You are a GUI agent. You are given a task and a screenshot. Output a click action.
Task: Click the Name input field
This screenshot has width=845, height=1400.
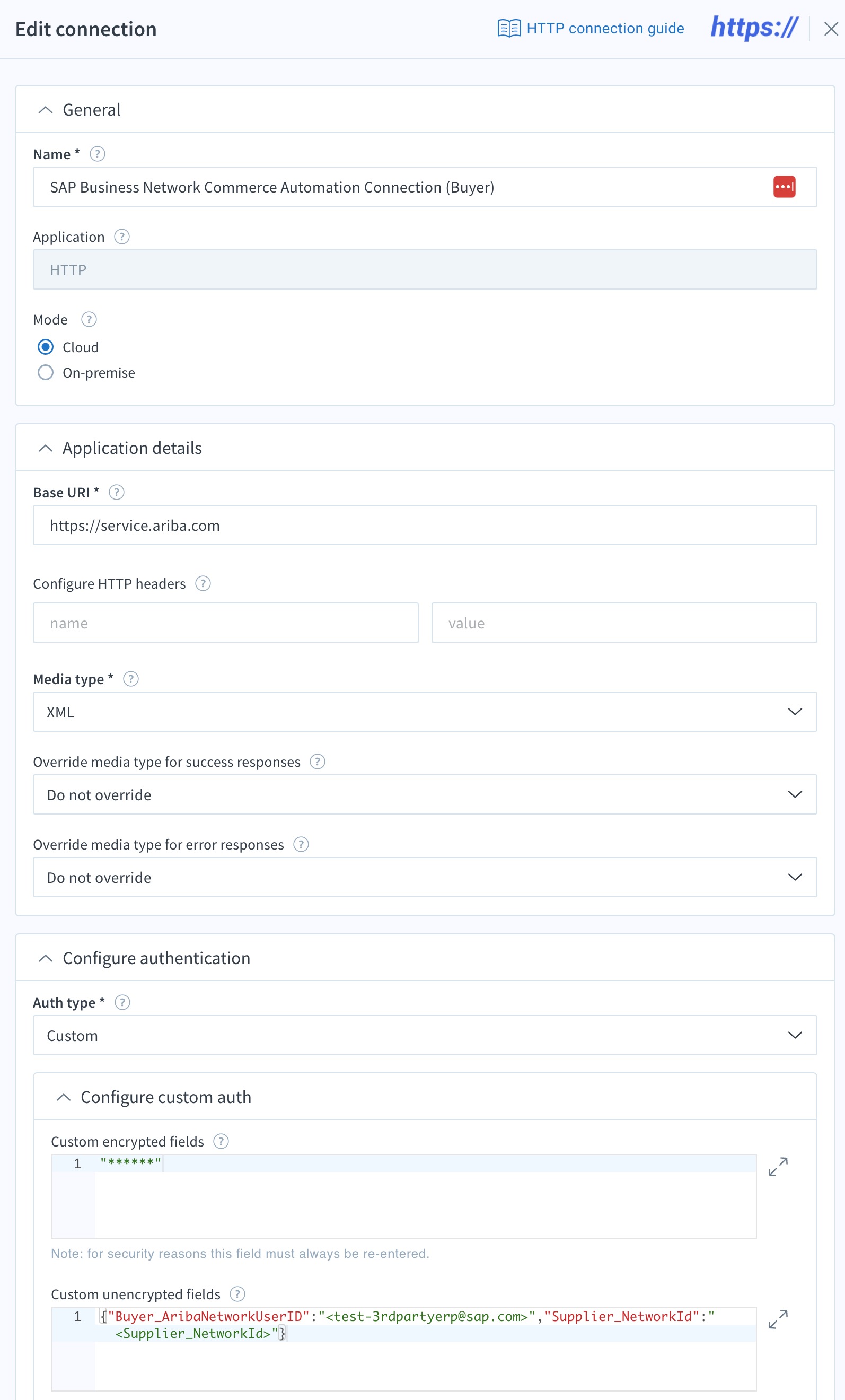point(425,187)
